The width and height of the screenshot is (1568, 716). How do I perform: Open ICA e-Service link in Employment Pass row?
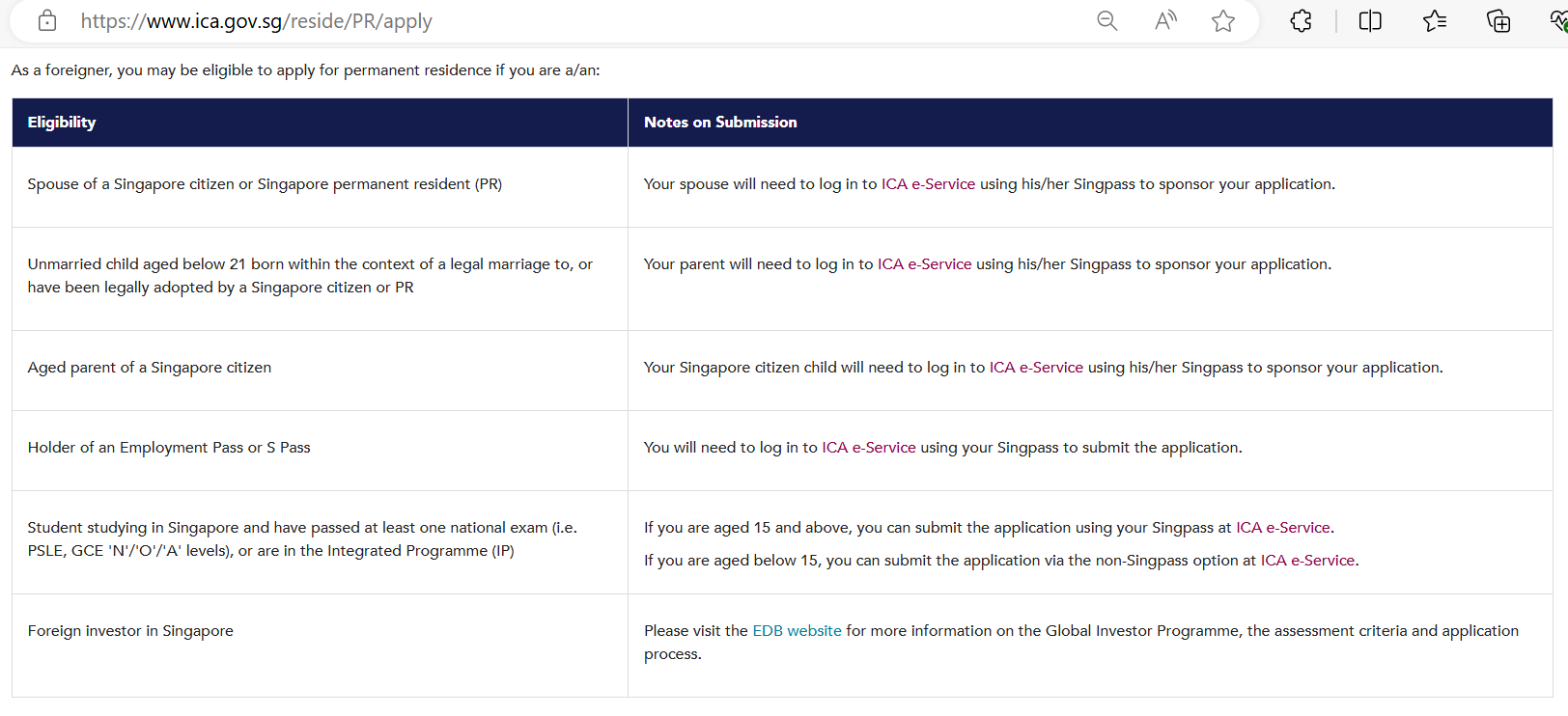click(x=868, y=448)
